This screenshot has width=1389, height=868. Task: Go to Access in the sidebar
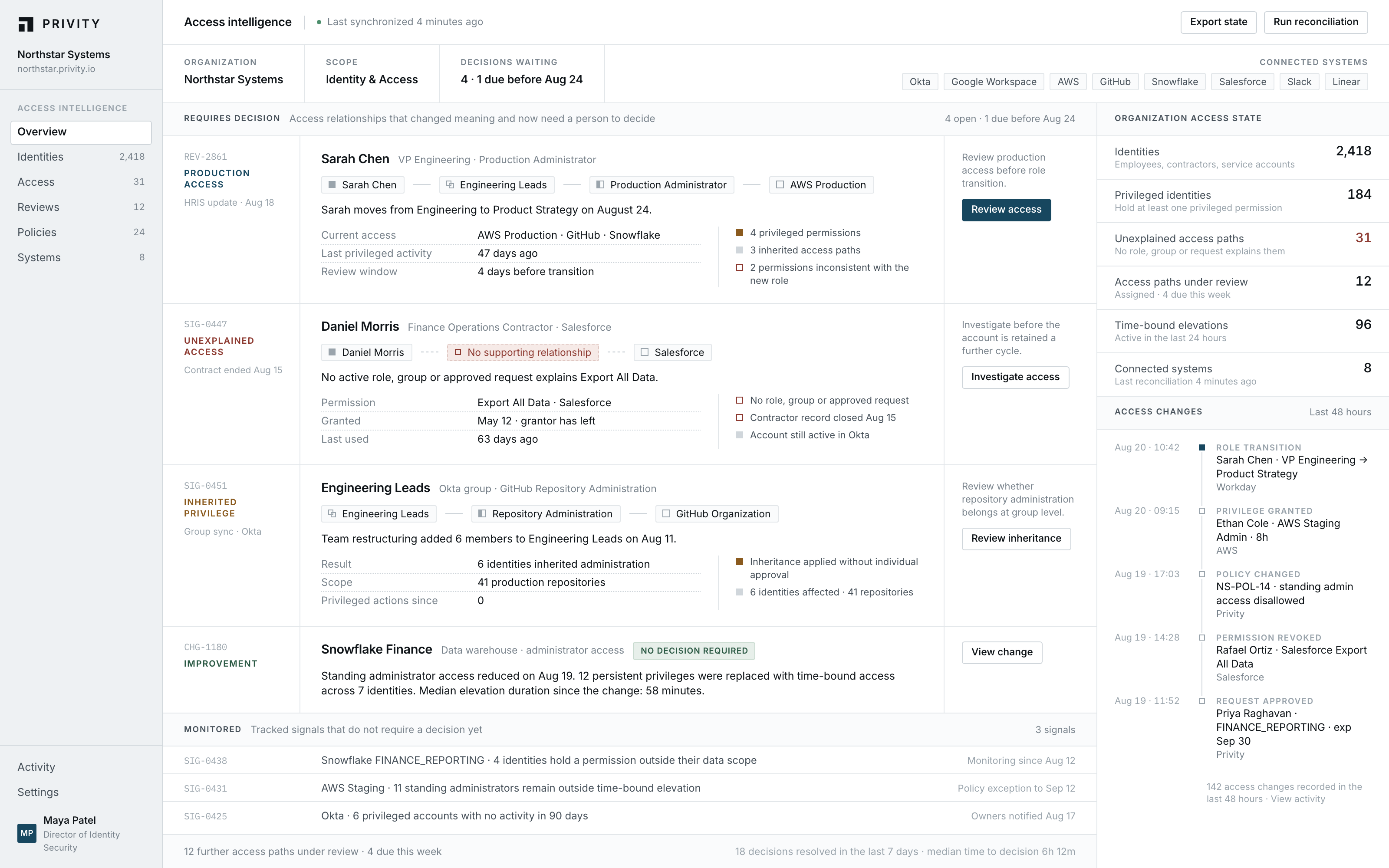(81, 182)
